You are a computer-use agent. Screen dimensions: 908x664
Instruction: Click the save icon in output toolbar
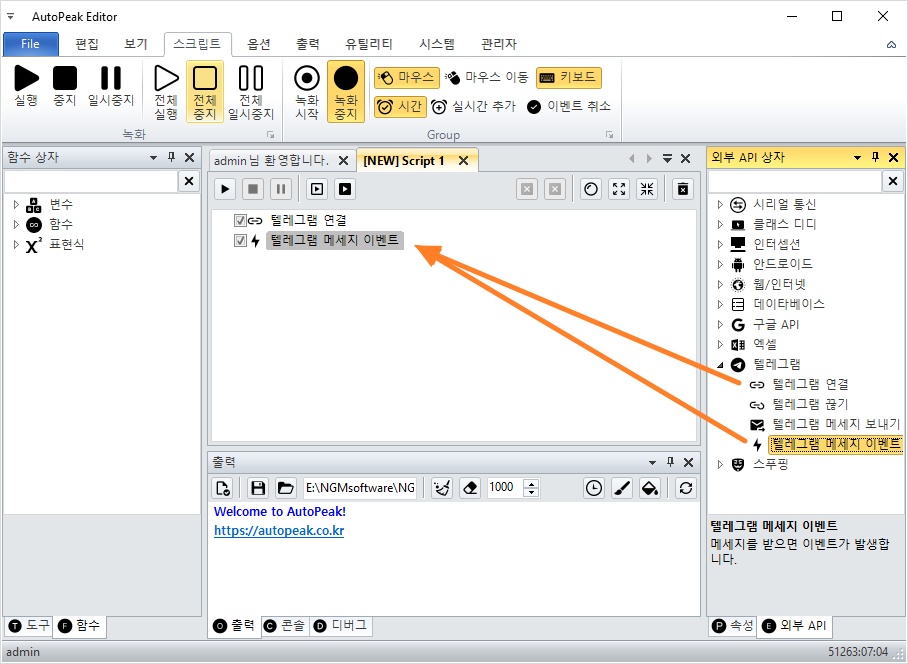258,488
